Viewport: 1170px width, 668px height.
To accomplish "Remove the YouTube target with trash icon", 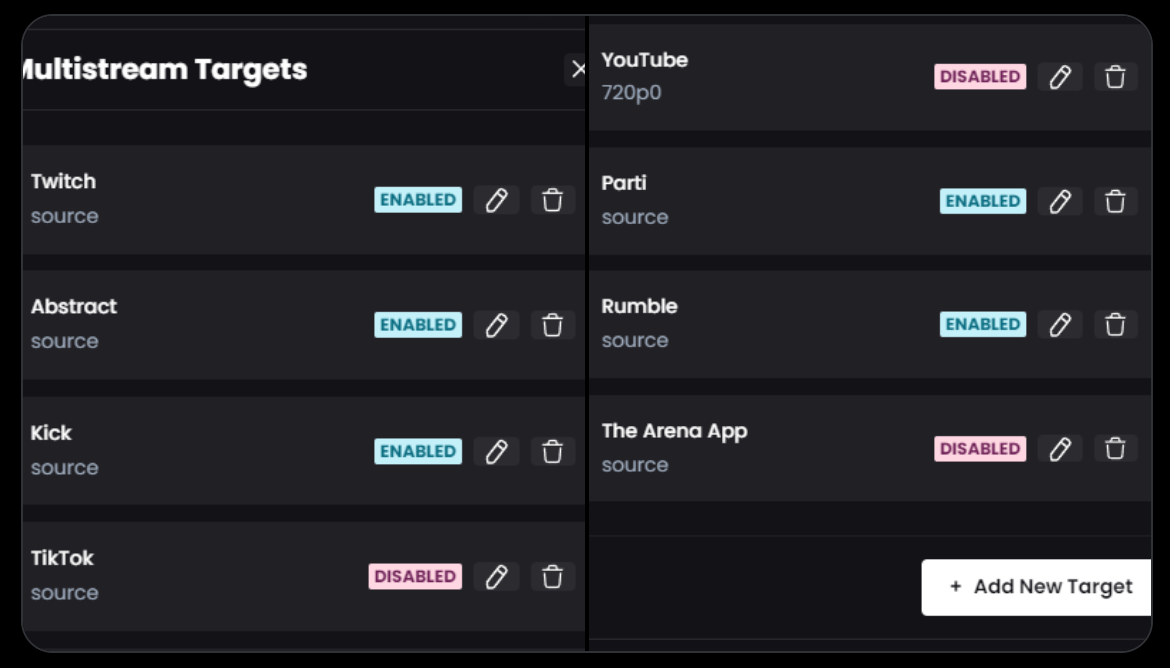I will (x=1115, y=77).
